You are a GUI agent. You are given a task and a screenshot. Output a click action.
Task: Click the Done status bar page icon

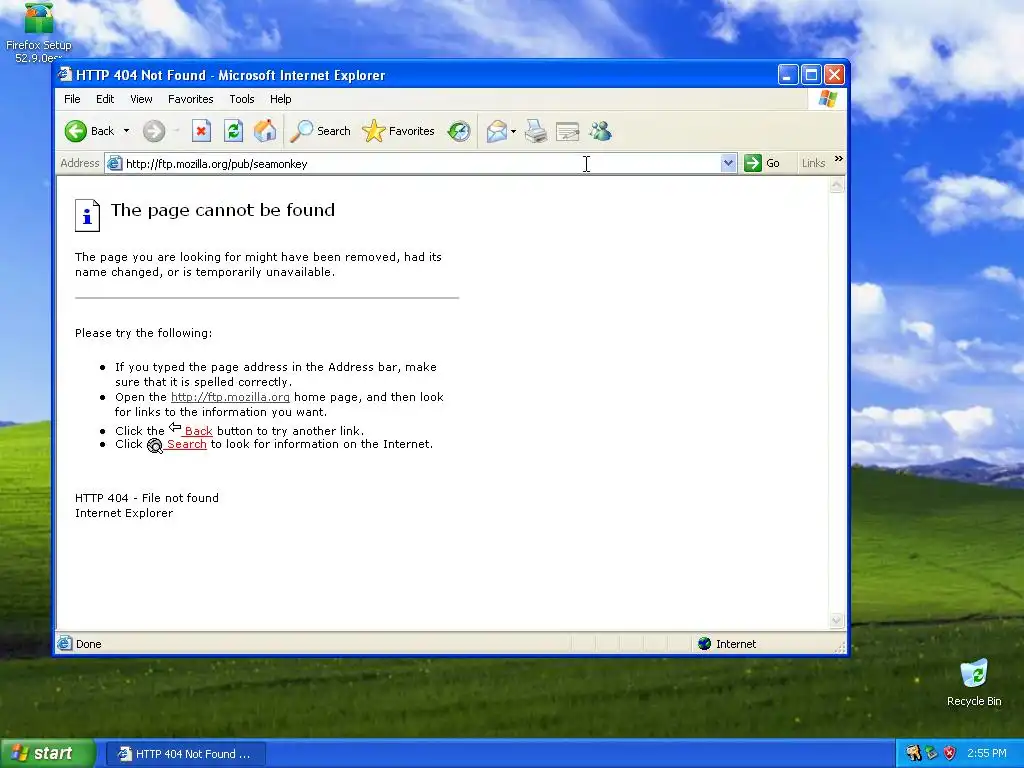pyautogui.click(x=65, y=644)
